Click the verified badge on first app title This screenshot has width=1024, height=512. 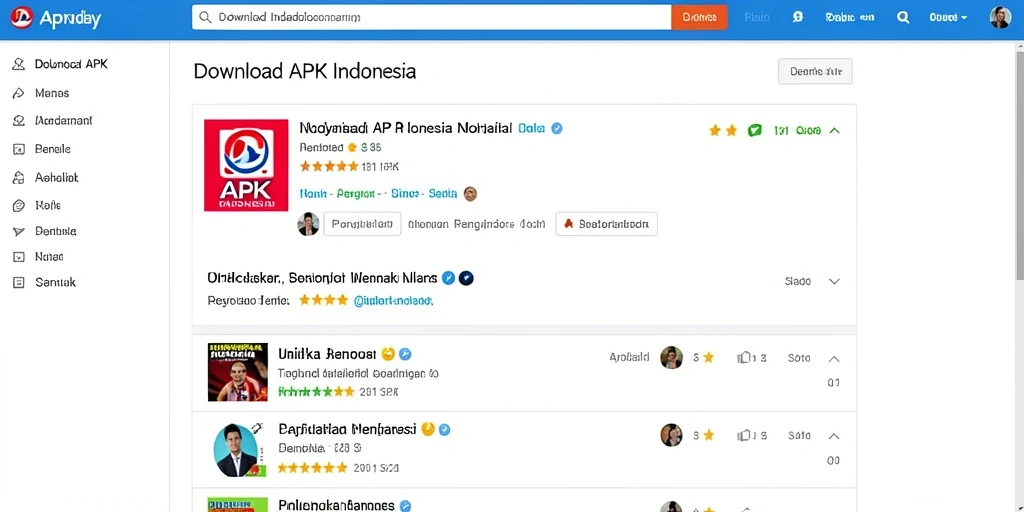tap(556, 129)
